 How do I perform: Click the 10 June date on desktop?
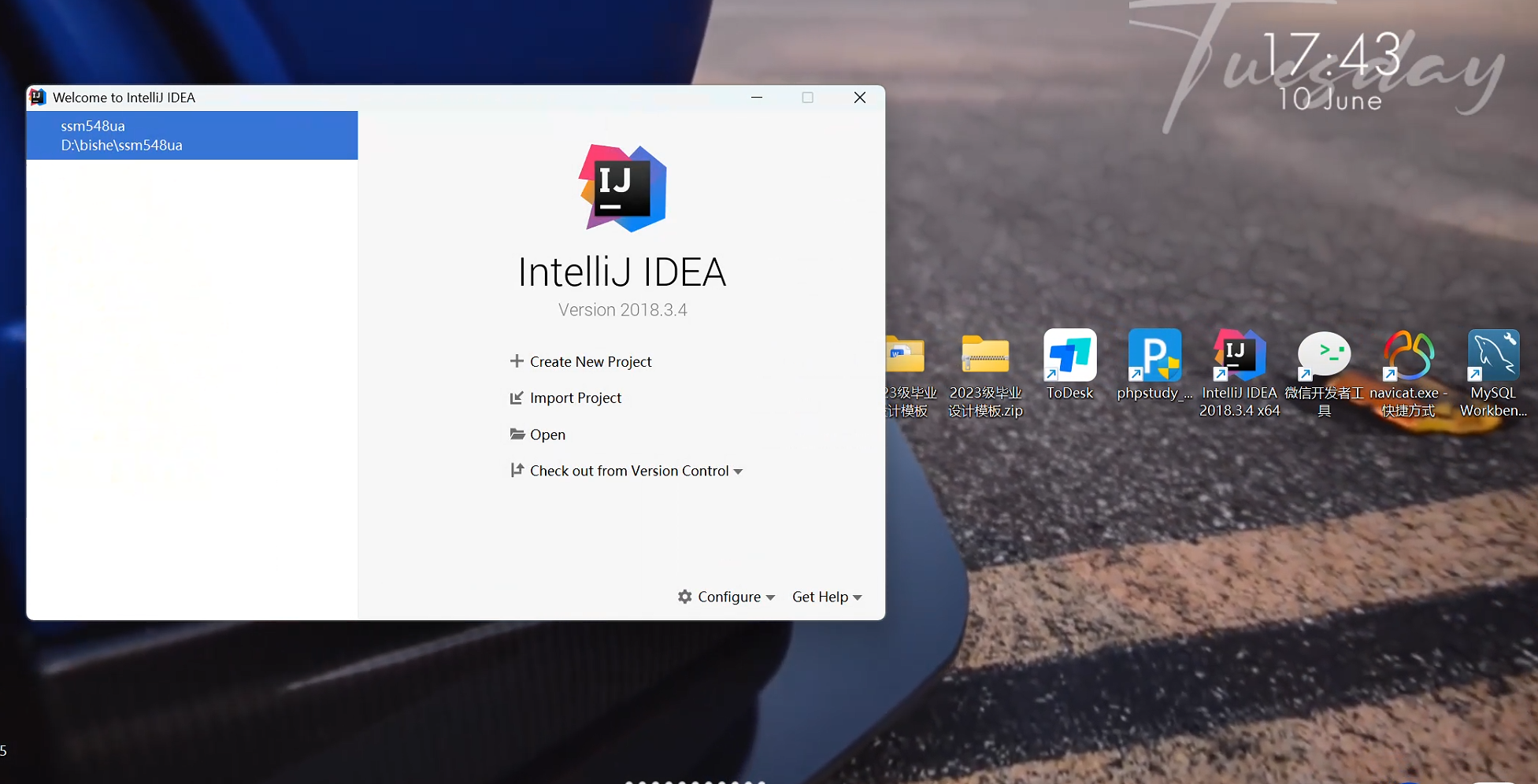tap(1330, 100)
